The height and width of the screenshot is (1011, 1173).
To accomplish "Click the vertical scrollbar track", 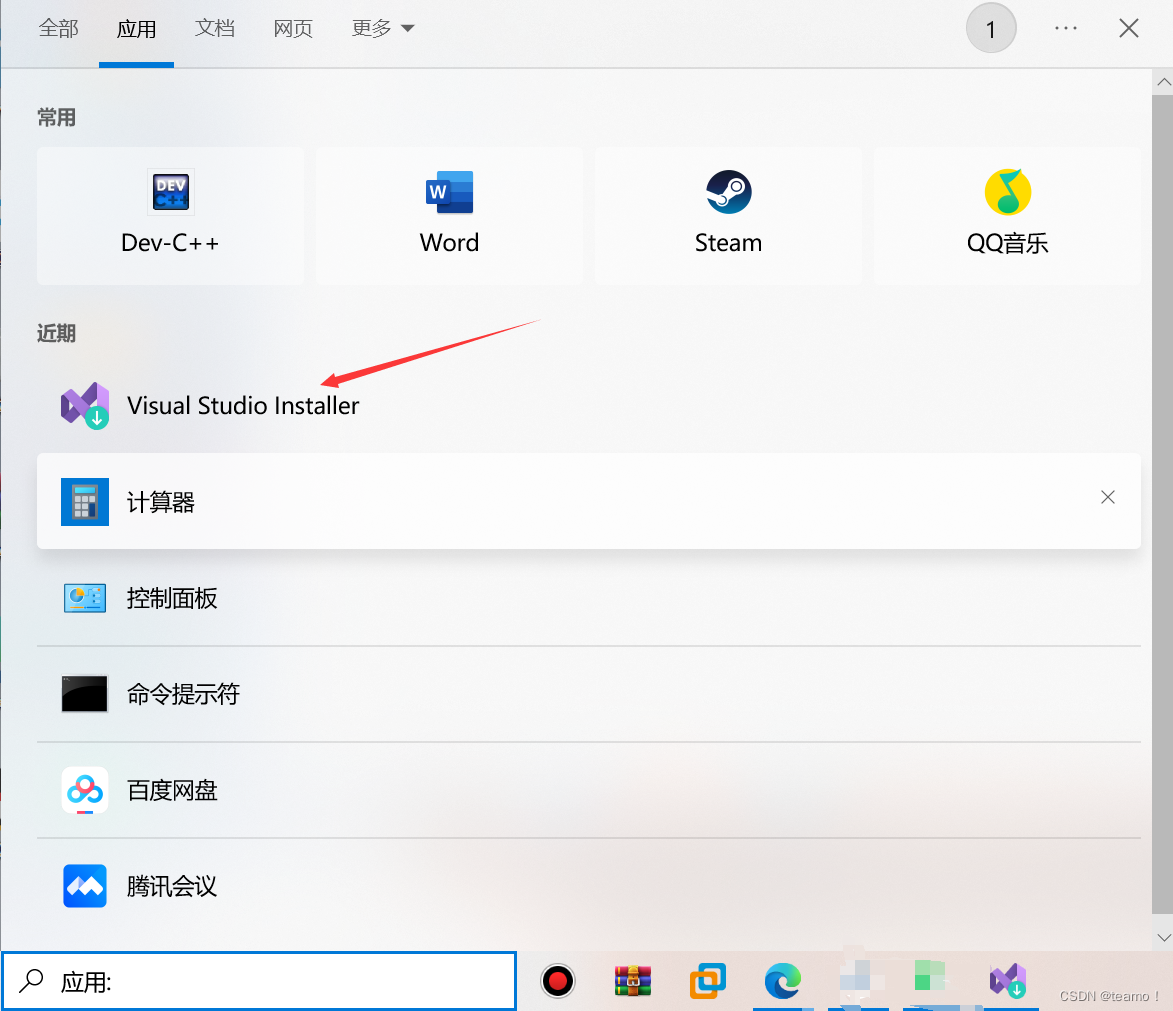I will coord(1163,504).
